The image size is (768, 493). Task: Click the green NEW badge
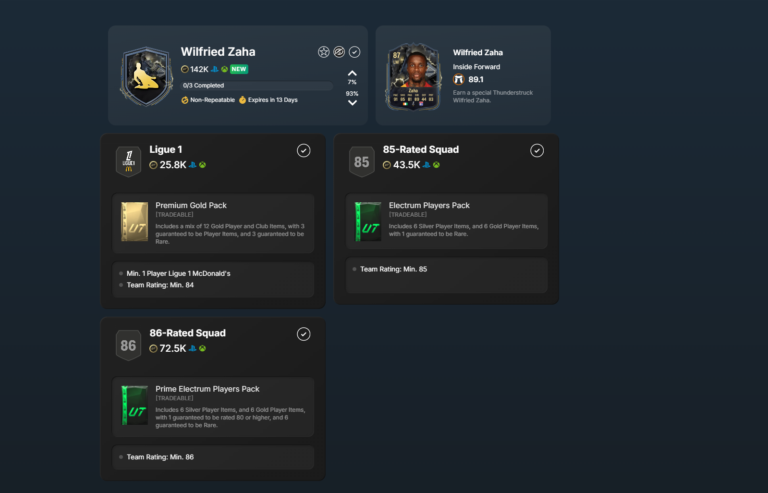[x=239, y=69]
